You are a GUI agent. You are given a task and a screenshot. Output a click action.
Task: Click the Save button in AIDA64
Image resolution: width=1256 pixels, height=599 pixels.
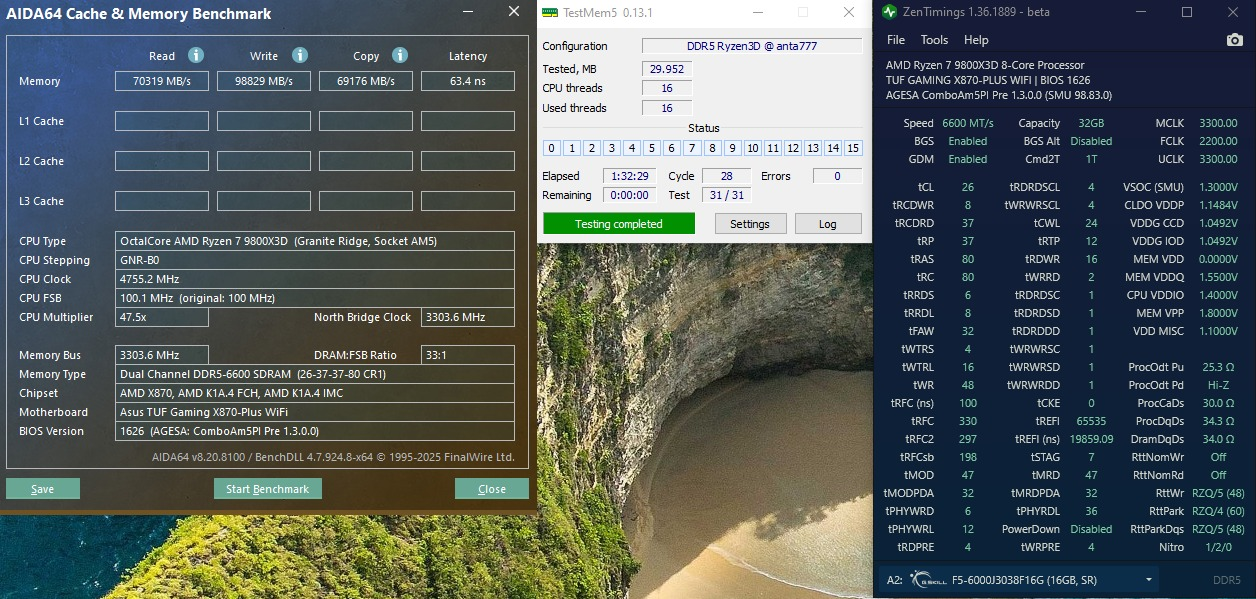43,489
